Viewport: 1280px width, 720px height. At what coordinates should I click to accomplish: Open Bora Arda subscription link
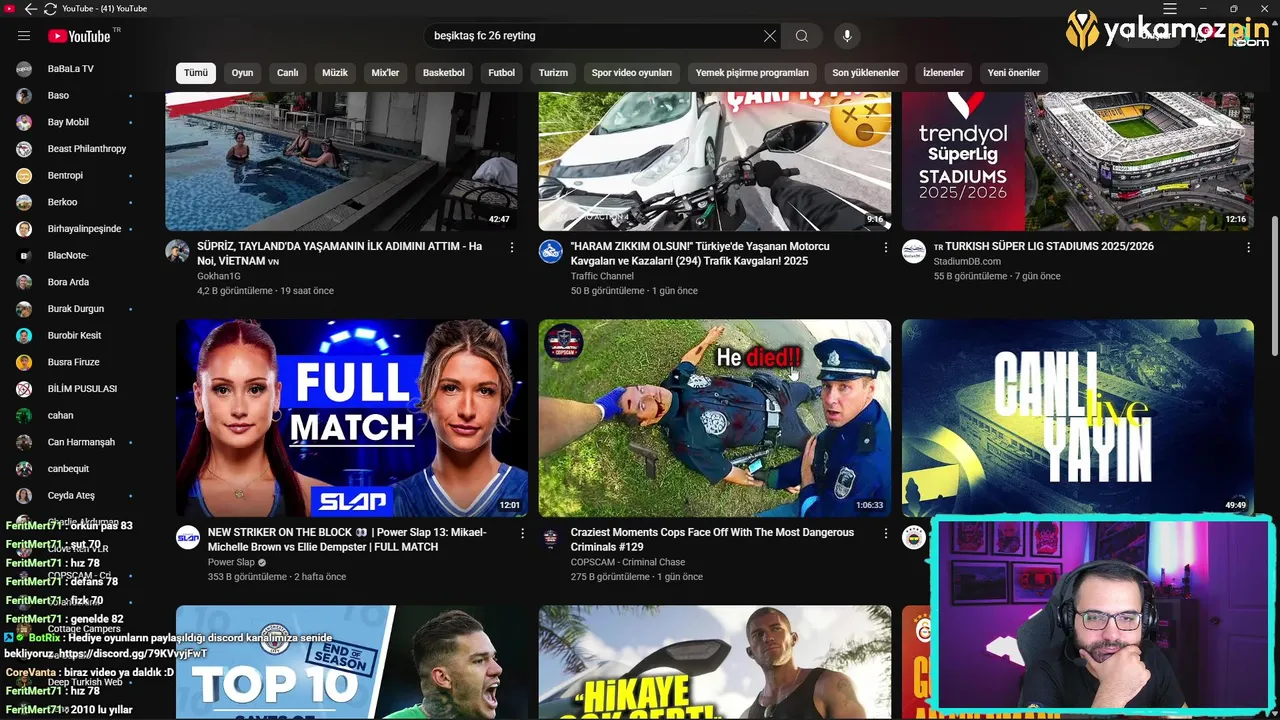[x=68, y=282]
